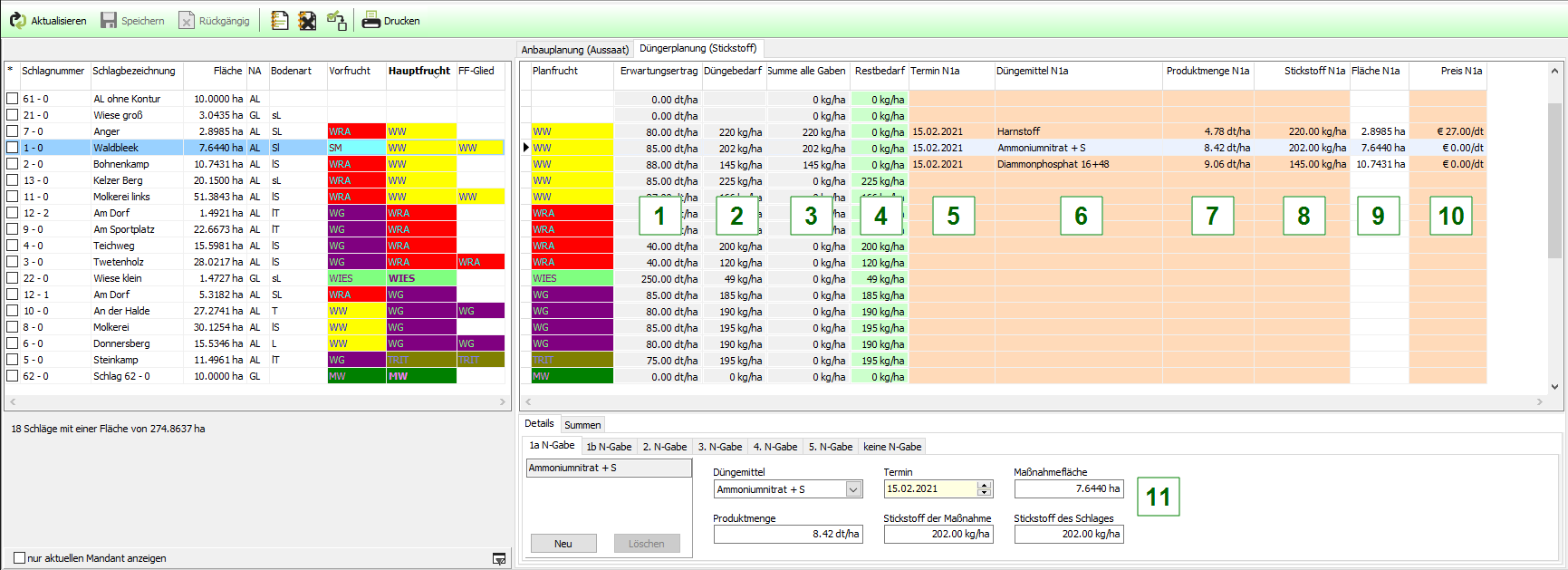Screen dimensions: 1568x570
Task: Enable 'nur aktuellen Mandant anzeigen' checkbox
Action: [19, 558]
